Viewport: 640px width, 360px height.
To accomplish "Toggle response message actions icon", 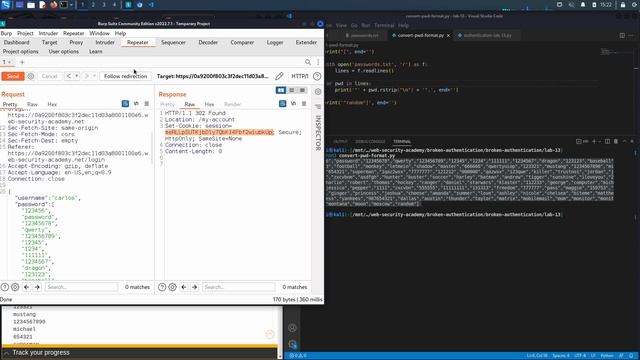I will coord(282,104).
